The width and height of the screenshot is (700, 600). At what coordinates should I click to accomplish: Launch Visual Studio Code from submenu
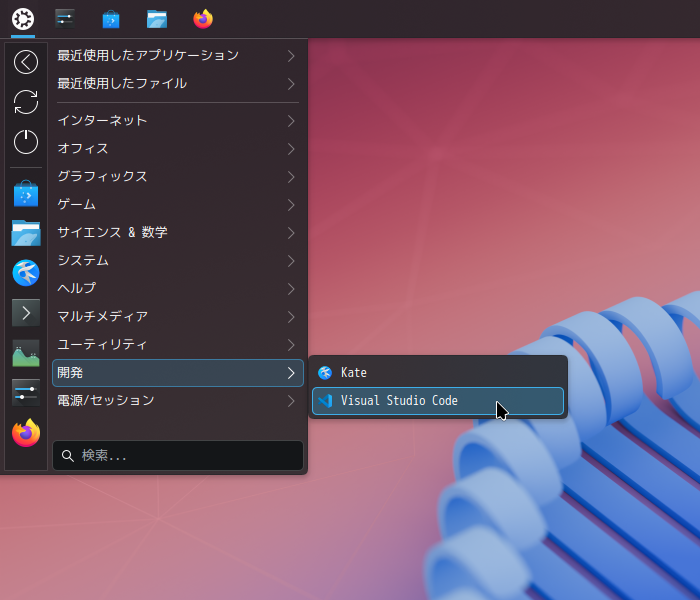[x=438, y=401]
